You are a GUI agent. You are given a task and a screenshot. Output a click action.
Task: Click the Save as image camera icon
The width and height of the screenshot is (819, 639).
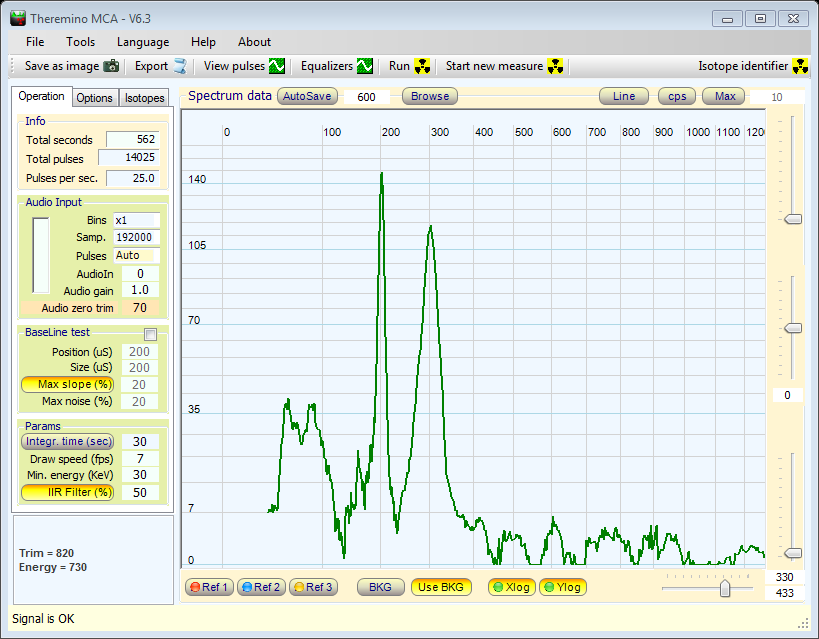[x=111, y=66]
